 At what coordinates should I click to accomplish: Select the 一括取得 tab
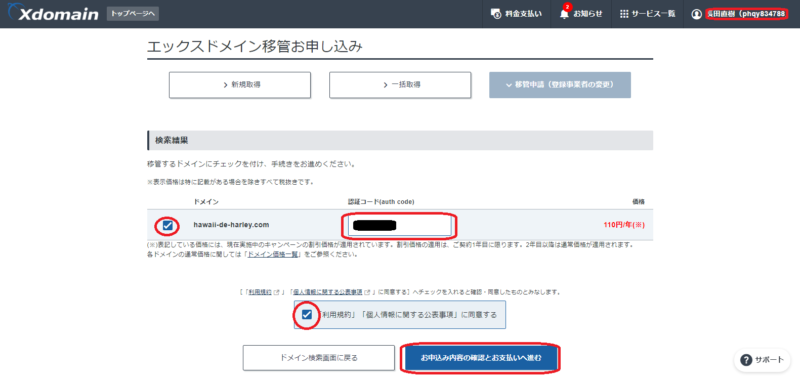pos(400,85)
